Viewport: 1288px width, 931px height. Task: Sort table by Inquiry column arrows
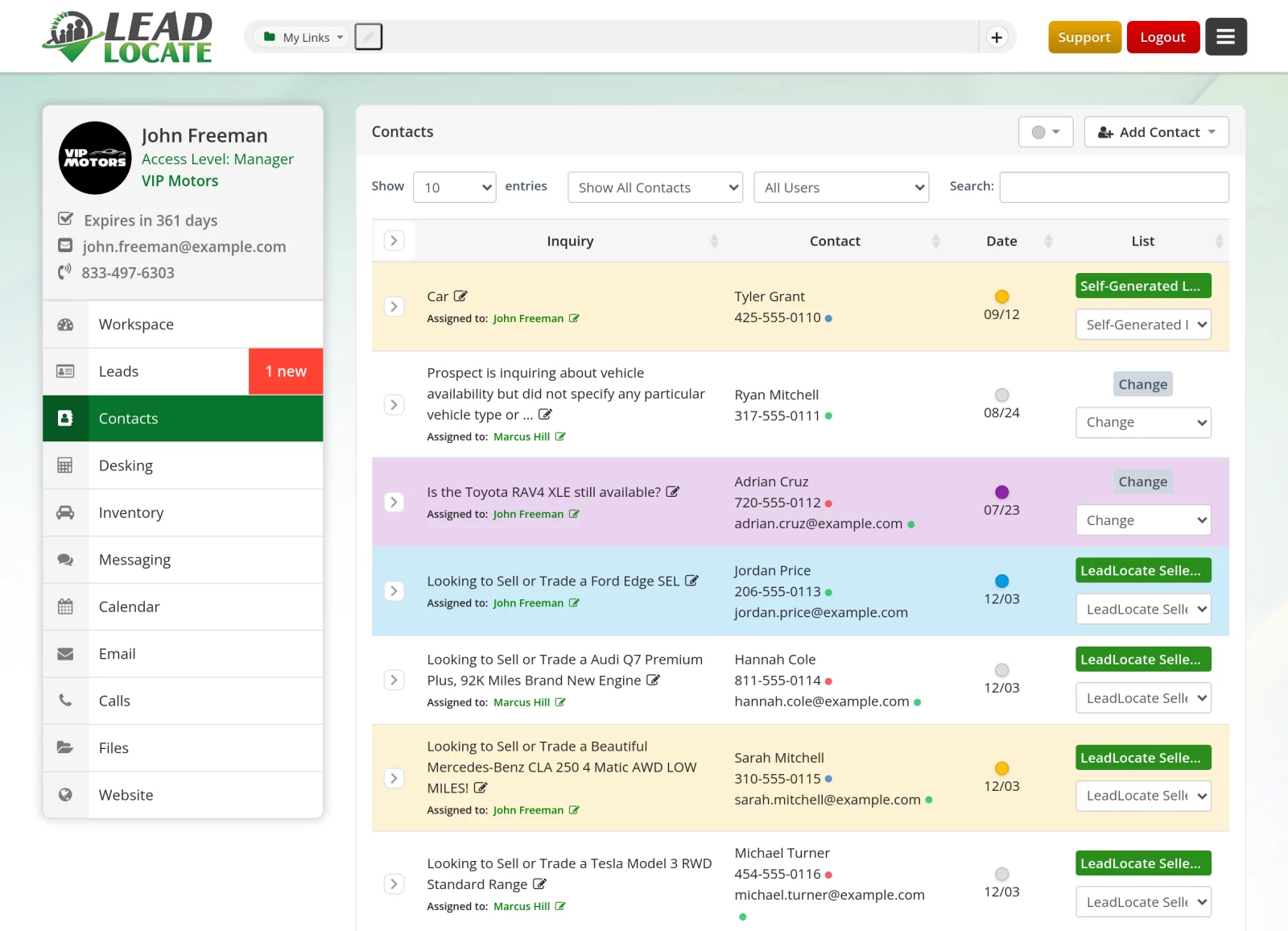click(x=714, y=241)
